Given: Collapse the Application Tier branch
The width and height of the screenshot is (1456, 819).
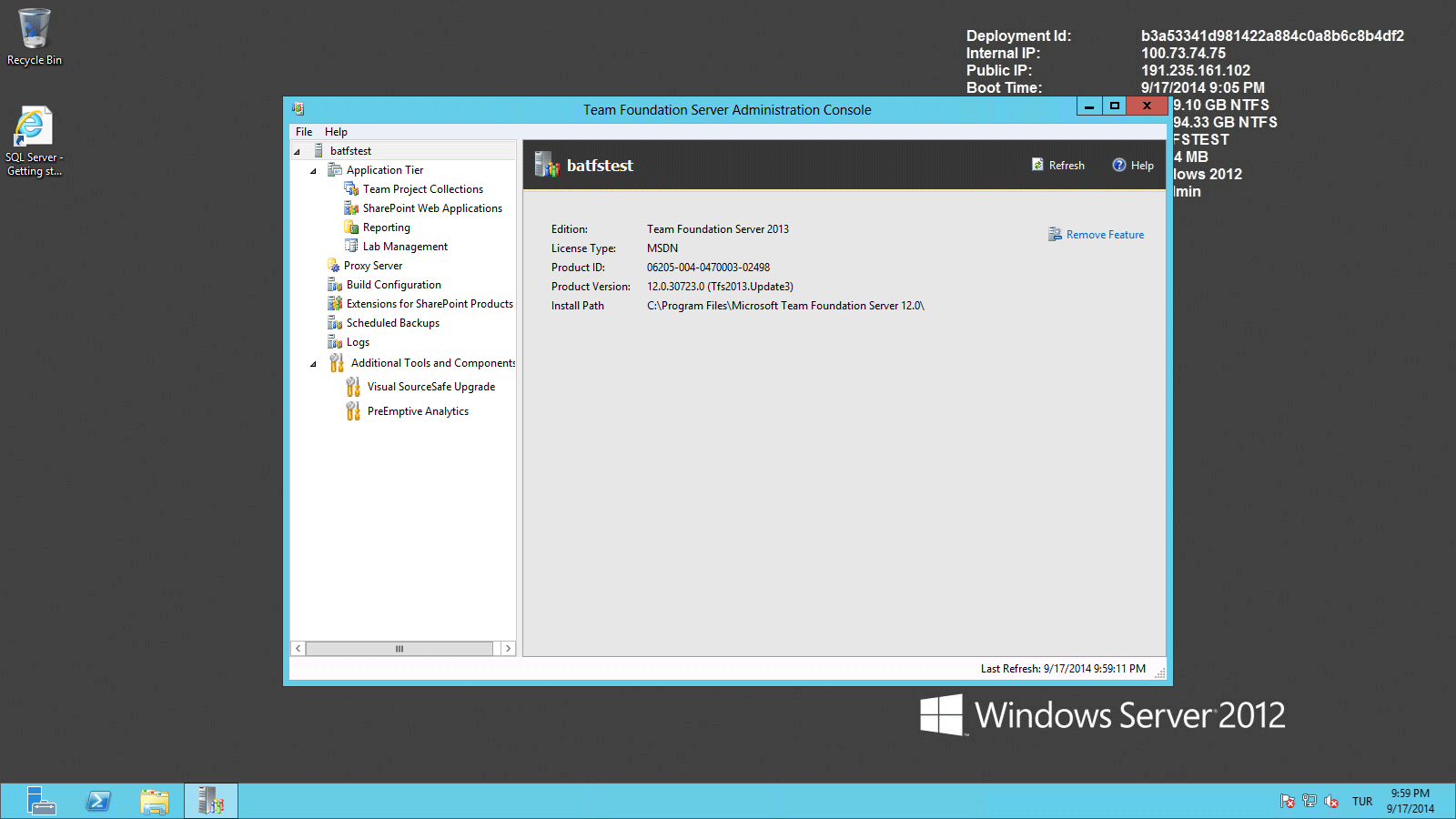Looking at the screenshot, I should point(312,170).
